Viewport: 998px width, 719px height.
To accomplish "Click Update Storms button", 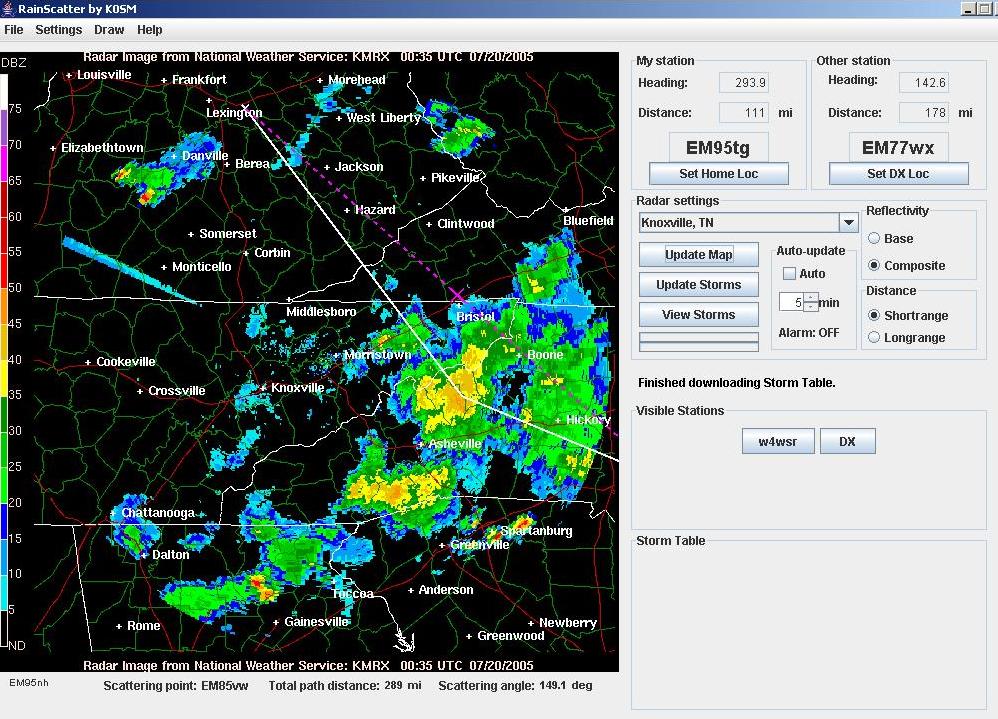I will click(699, 285).
